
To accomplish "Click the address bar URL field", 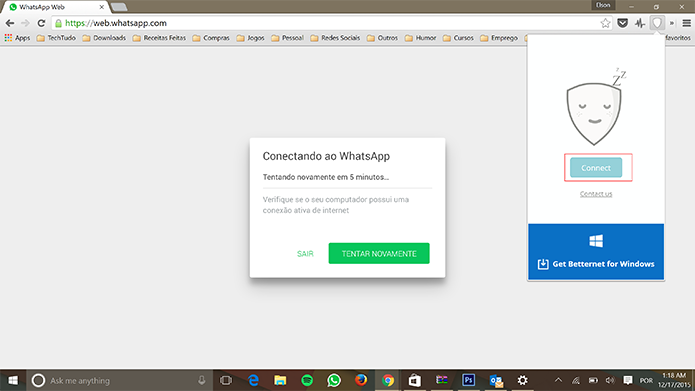I will (328, 23).
